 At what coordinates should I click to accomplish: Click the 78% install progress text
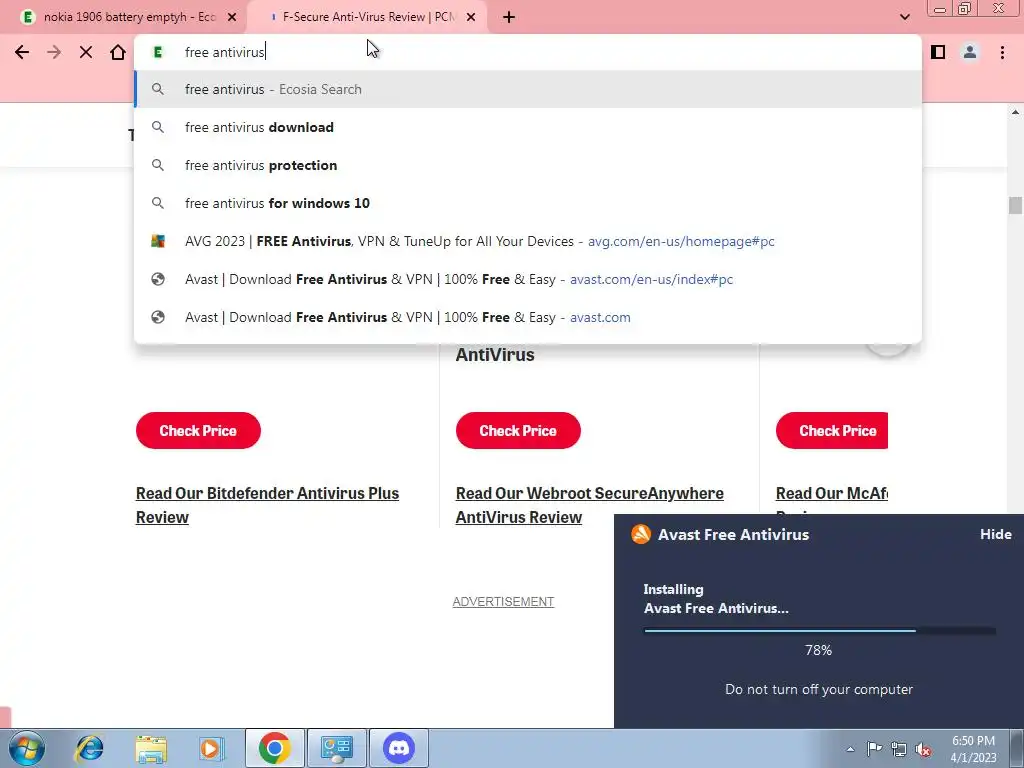818,650
